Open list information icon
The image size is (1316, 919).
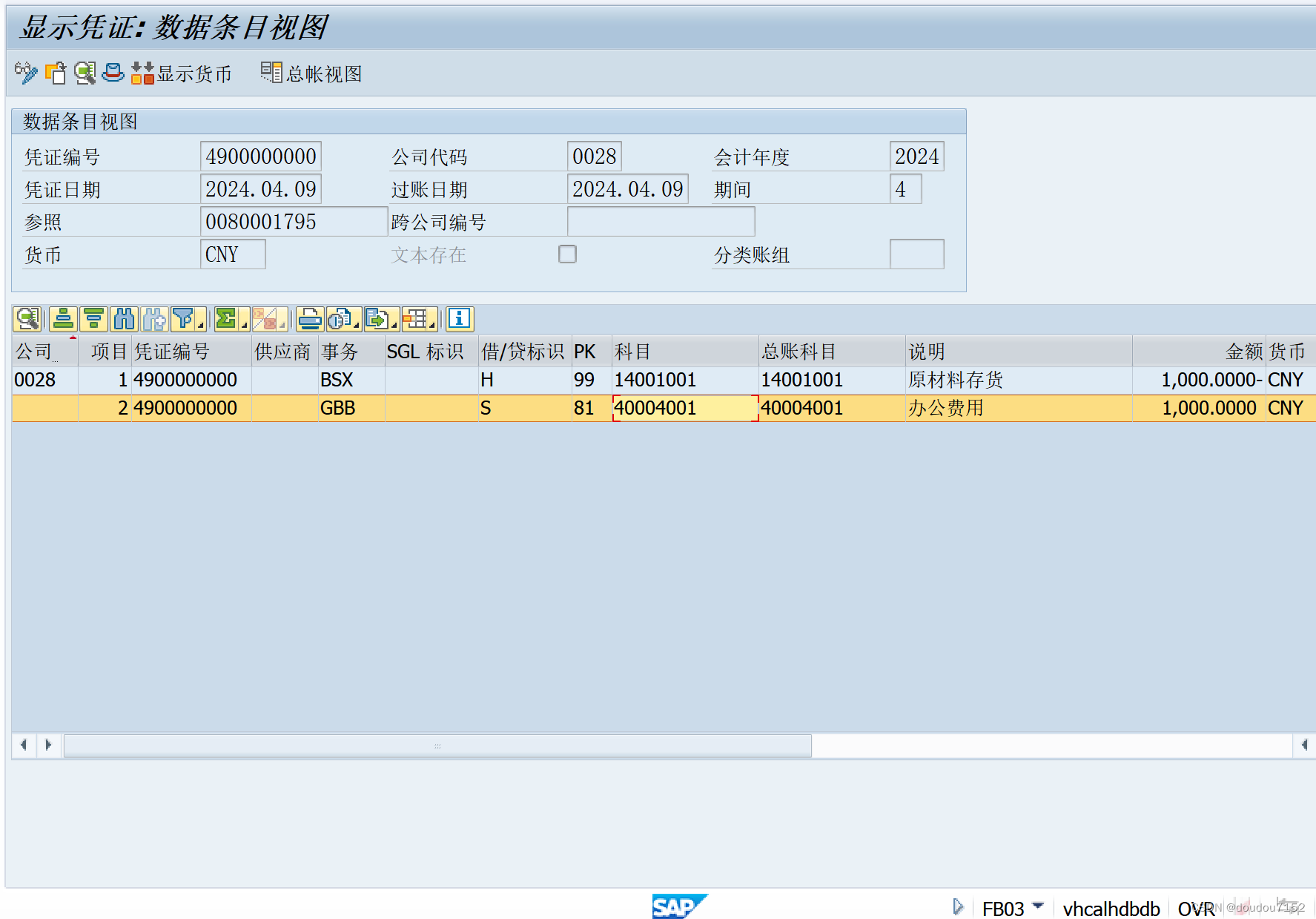tap(458, 319)
